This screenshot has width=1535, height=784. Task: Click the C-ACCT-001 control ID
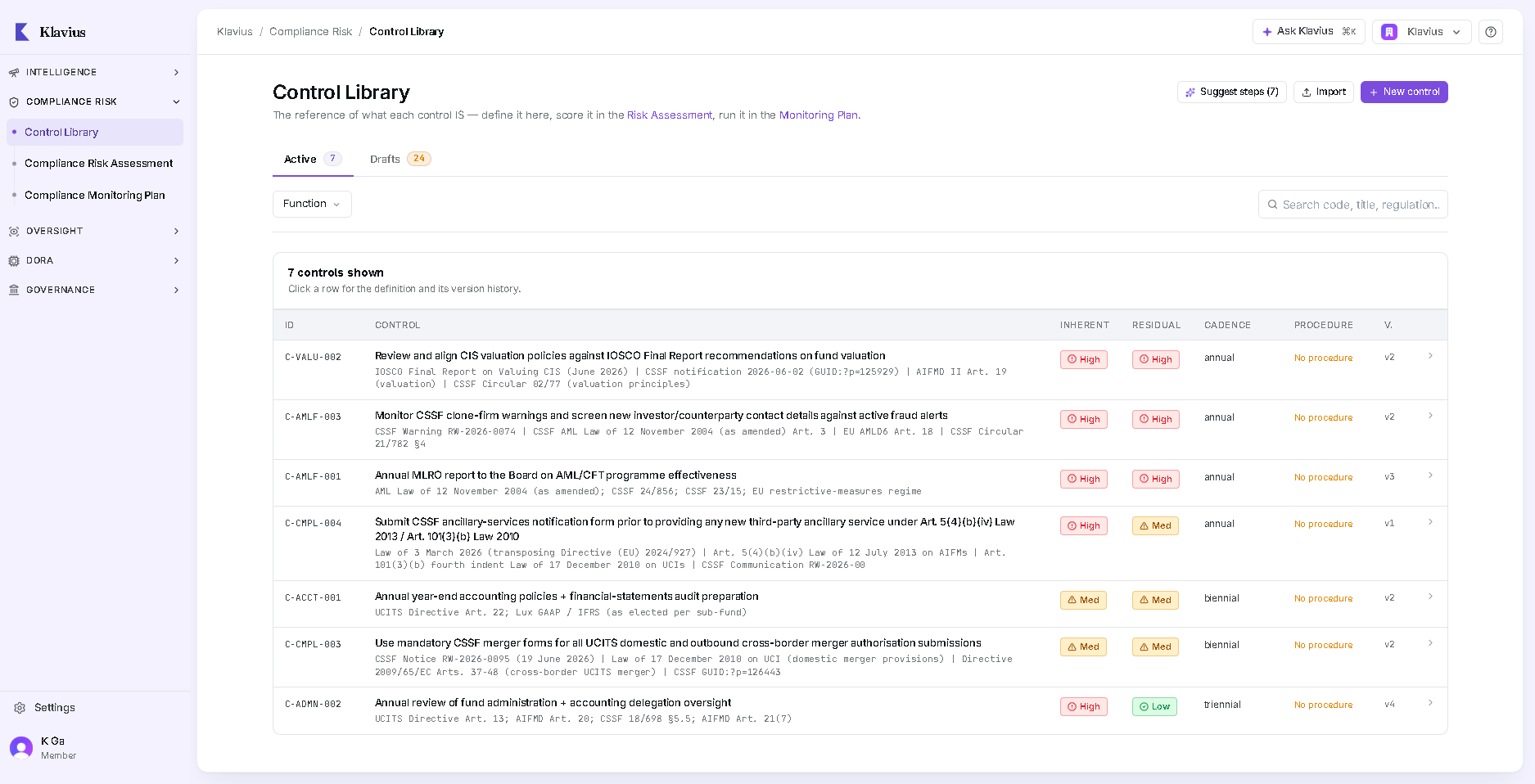click(x=313, y=598)
